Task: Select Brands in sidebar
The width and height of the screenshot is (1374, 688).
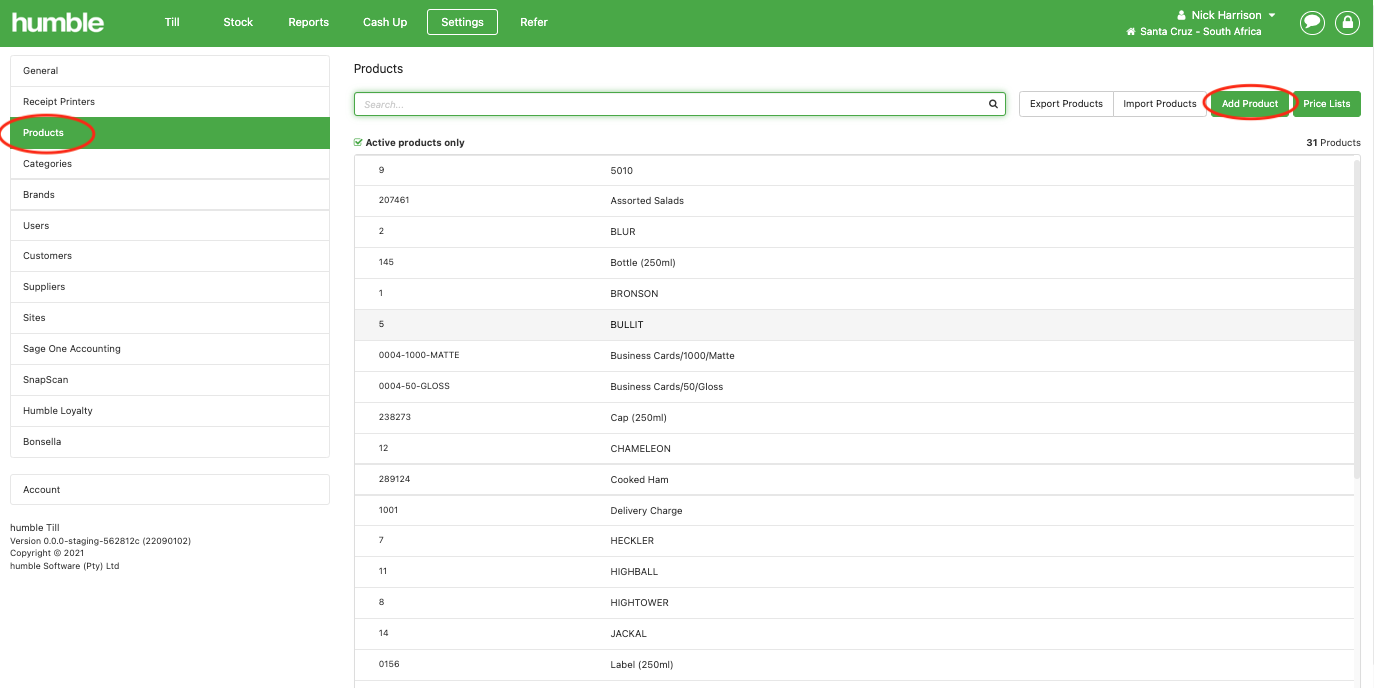Action: point(170,195)
